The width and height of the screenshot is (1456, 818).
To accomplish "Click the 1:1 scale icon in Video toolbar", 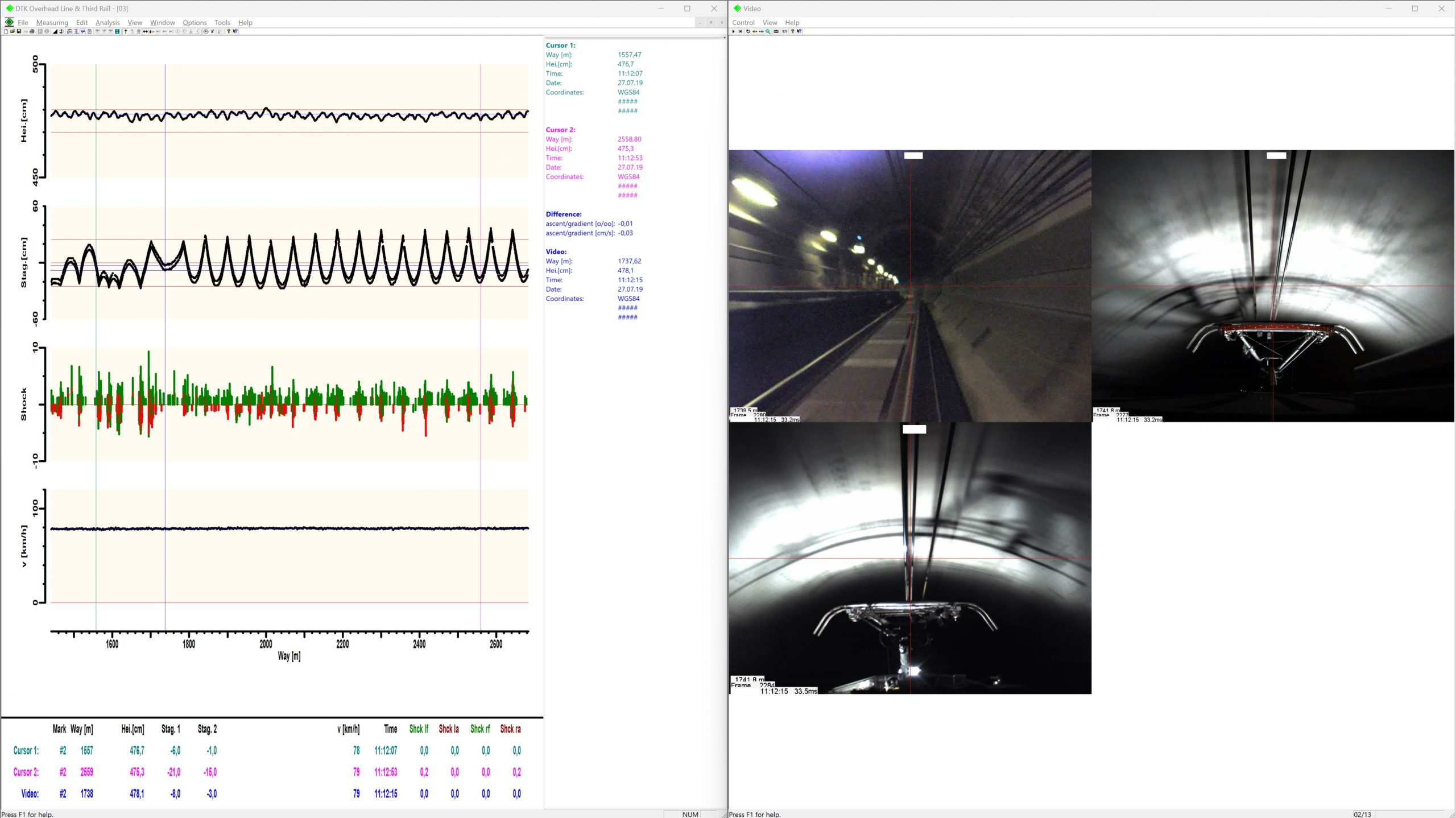I will click(784, 31).
